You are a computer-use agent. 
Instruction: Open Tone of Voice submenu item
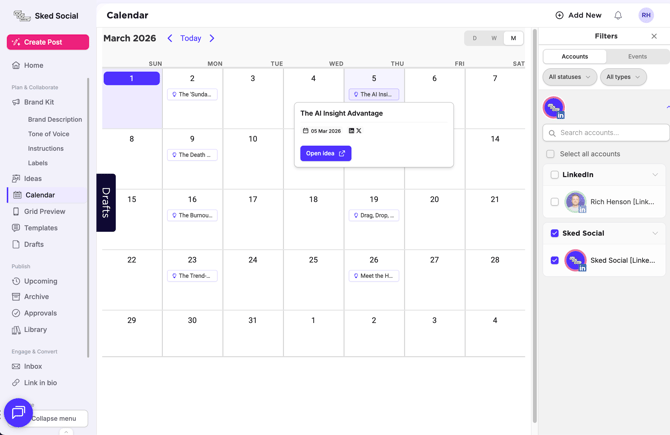coord(49,134)
